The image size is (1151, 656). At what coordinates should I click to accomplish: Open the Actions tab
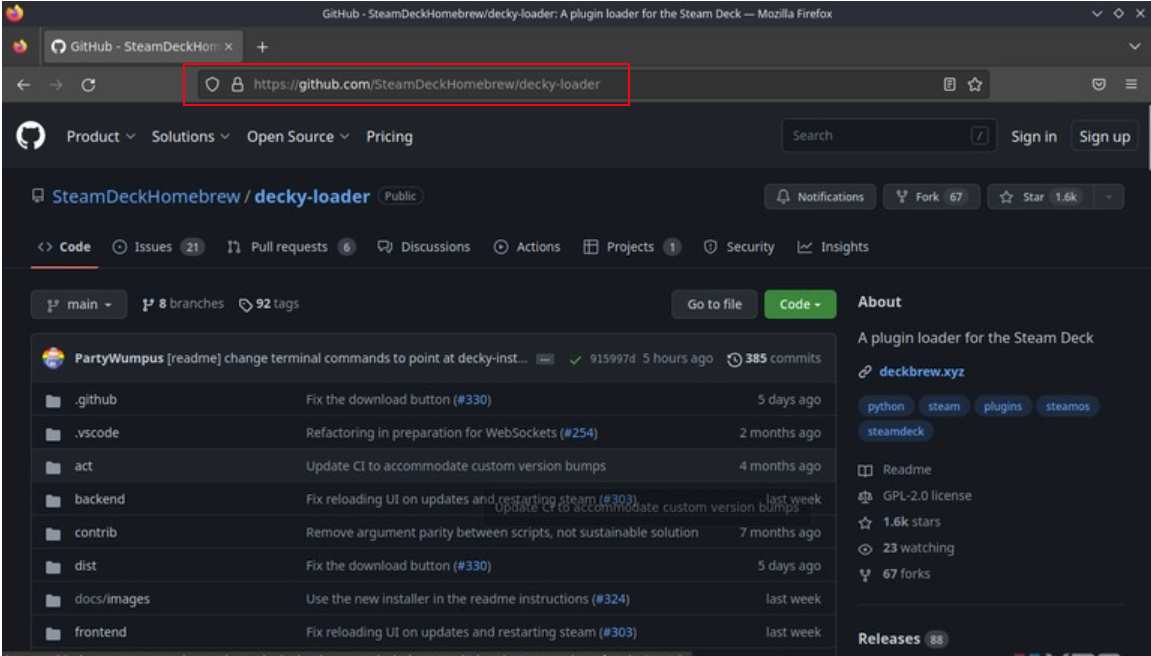(x=527, y=247)
